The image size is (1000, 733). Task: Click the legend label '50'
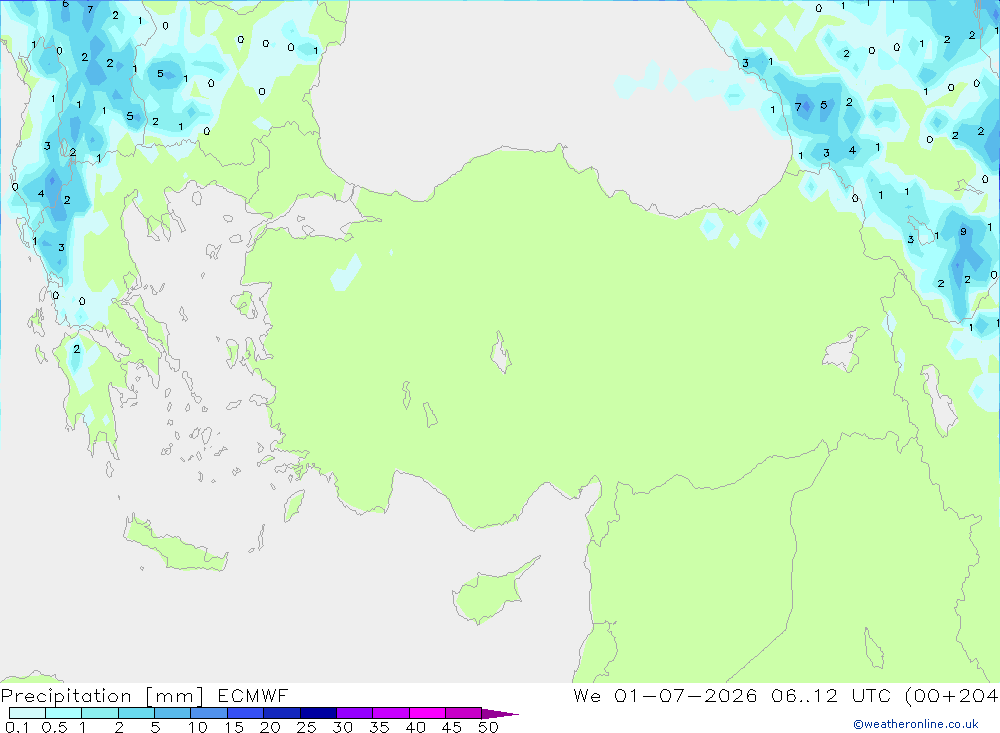(488, 727)
